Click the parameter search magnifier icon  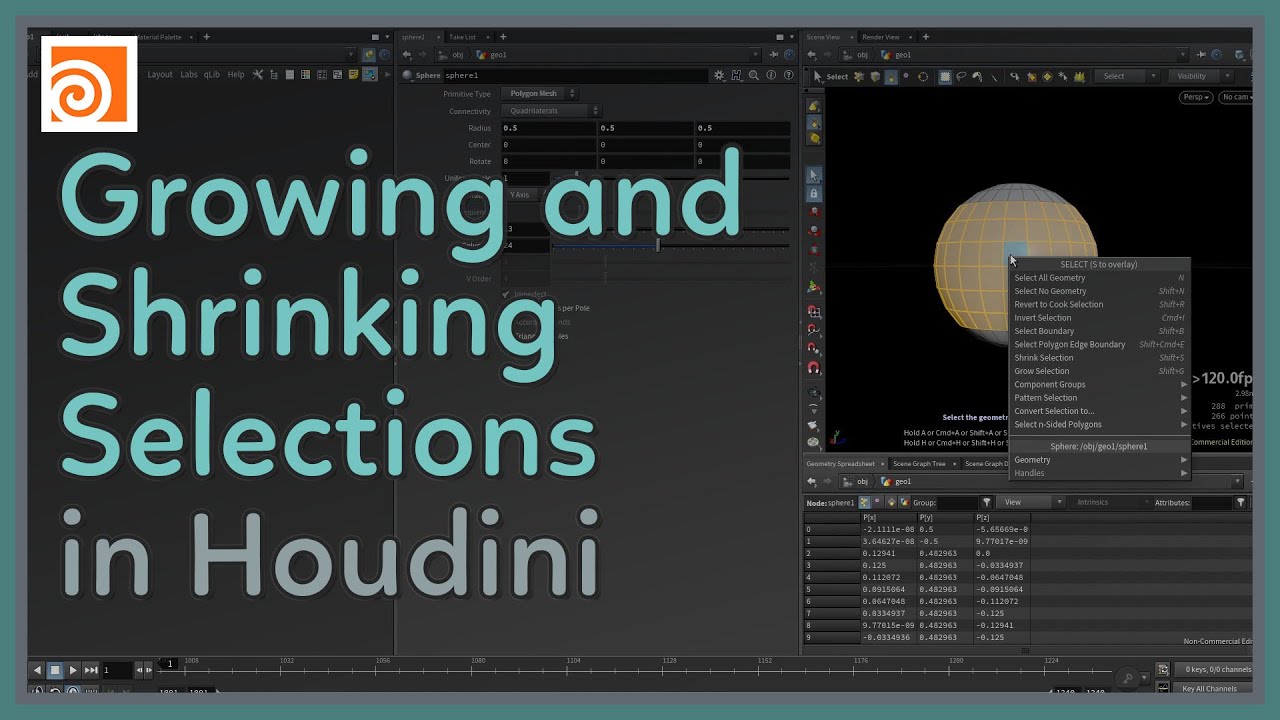(754, 75)
